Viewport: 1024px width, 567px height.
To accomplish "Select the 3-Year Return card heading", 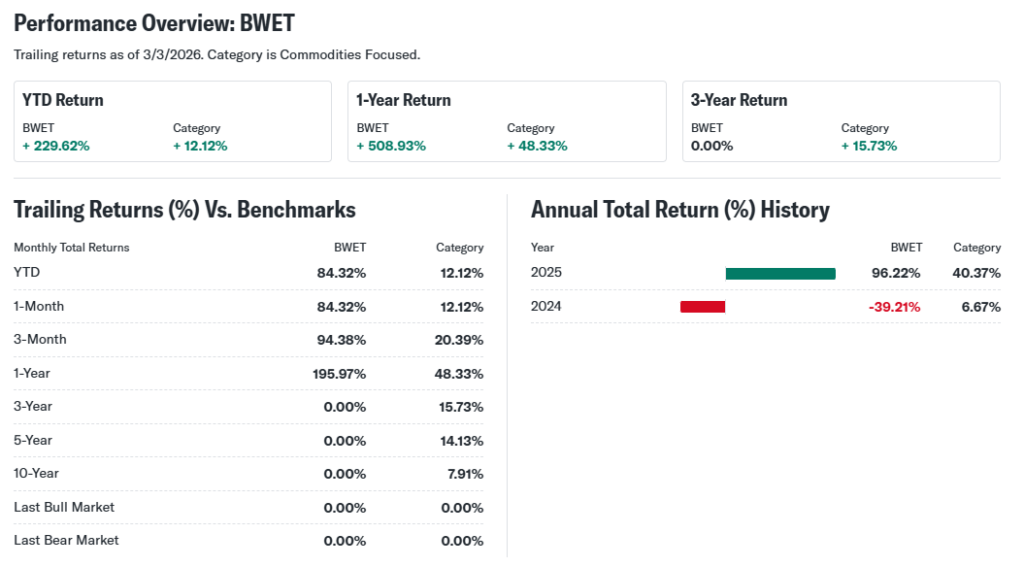I will tap(739, 100).
